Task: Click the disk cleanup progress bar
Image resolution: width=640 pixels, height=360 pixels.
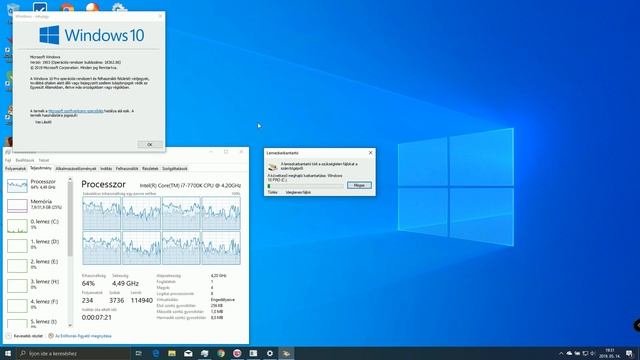Action: [305, 186]
